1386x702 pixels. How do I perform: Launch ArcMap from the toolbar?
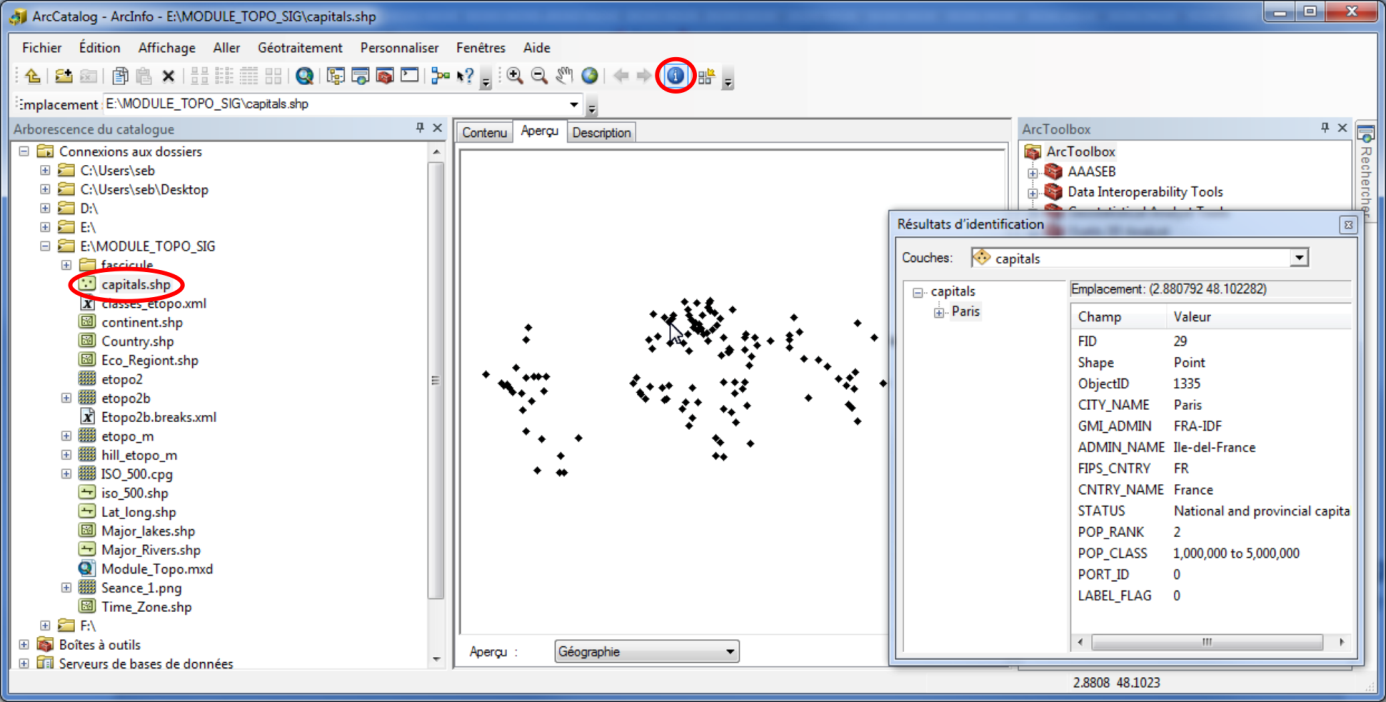(x=305, y=76)
